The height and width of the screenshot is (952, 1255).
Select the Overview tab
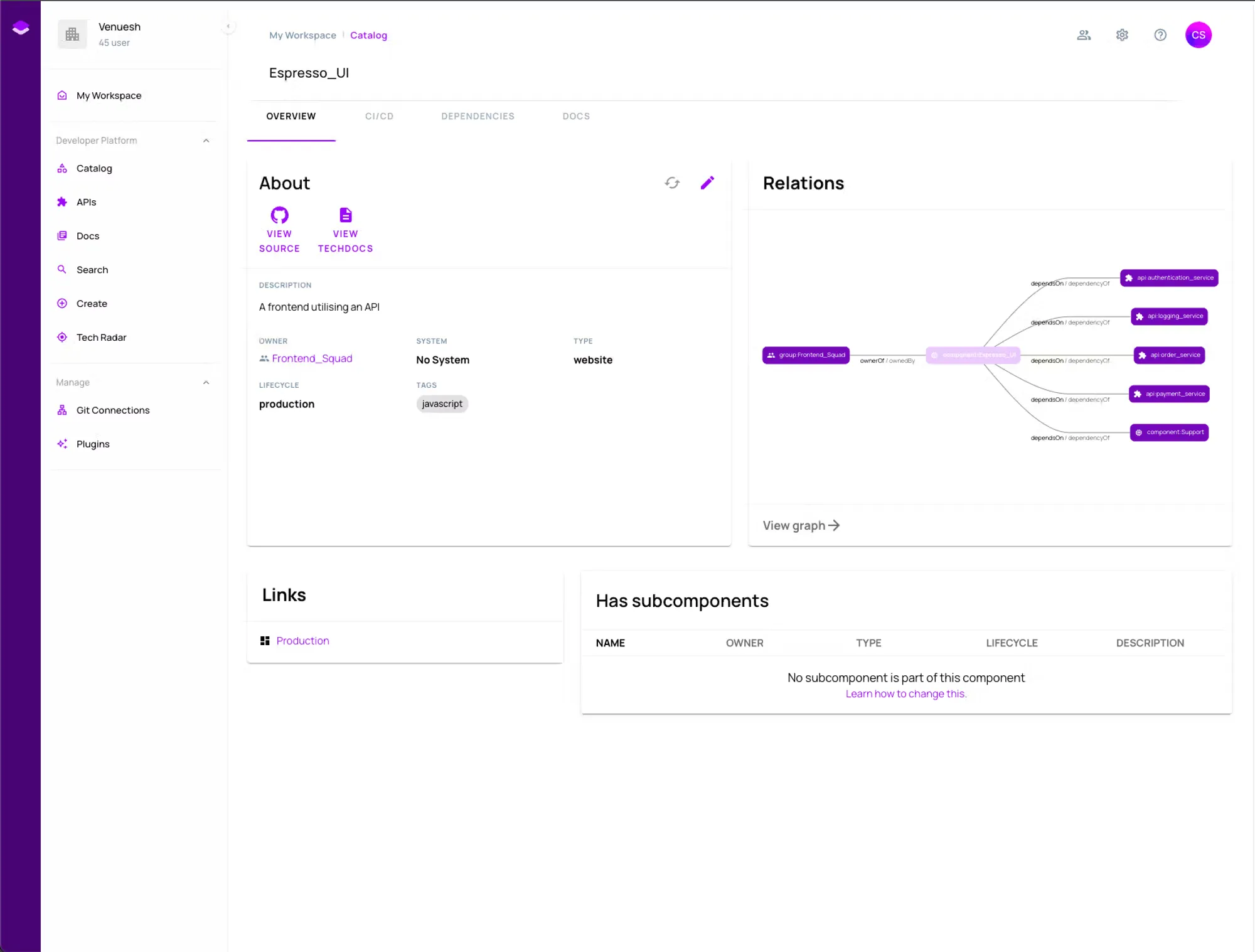click(291, 117)
